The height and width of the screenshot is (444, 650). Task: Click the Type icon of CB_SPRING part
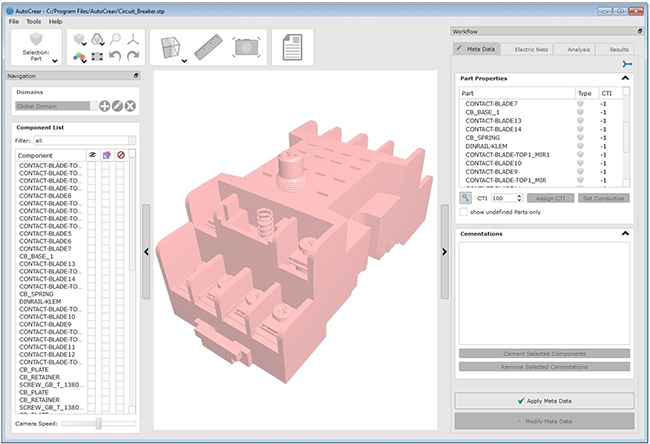(x=580, y=138)
